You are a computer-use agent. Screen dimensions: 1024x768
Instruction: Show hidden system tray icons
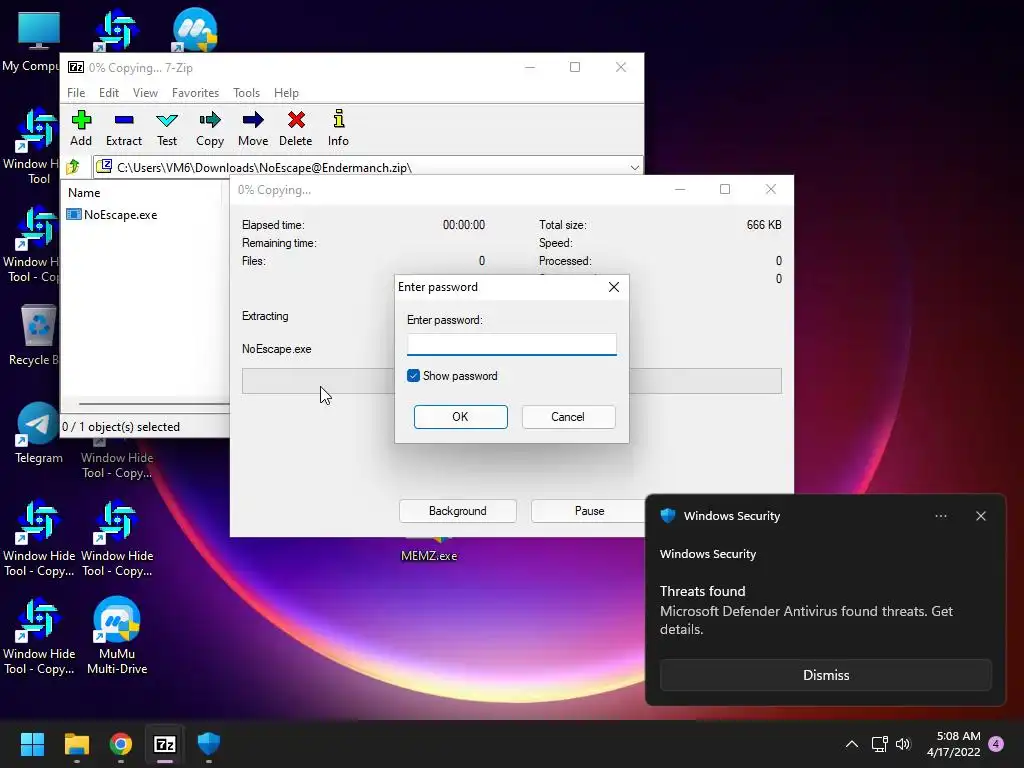tap(852, 744)
